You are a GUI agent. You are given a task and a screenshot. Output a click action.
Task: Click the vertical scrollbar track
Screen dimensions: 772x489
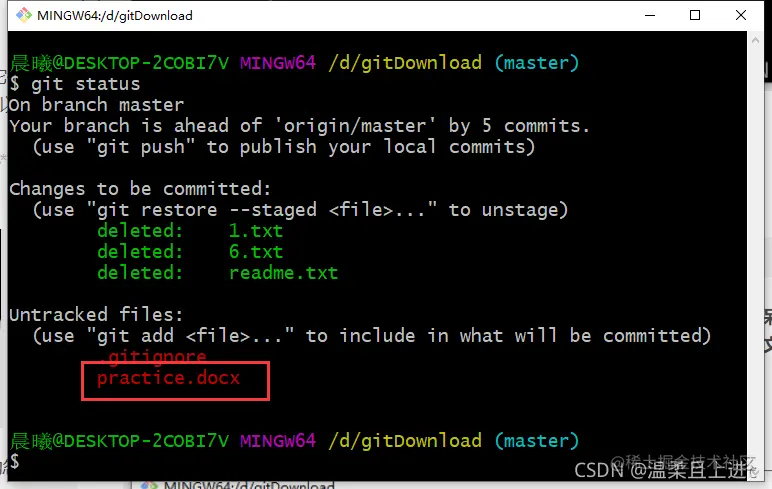pyautogui.click(x=755, y=256)
